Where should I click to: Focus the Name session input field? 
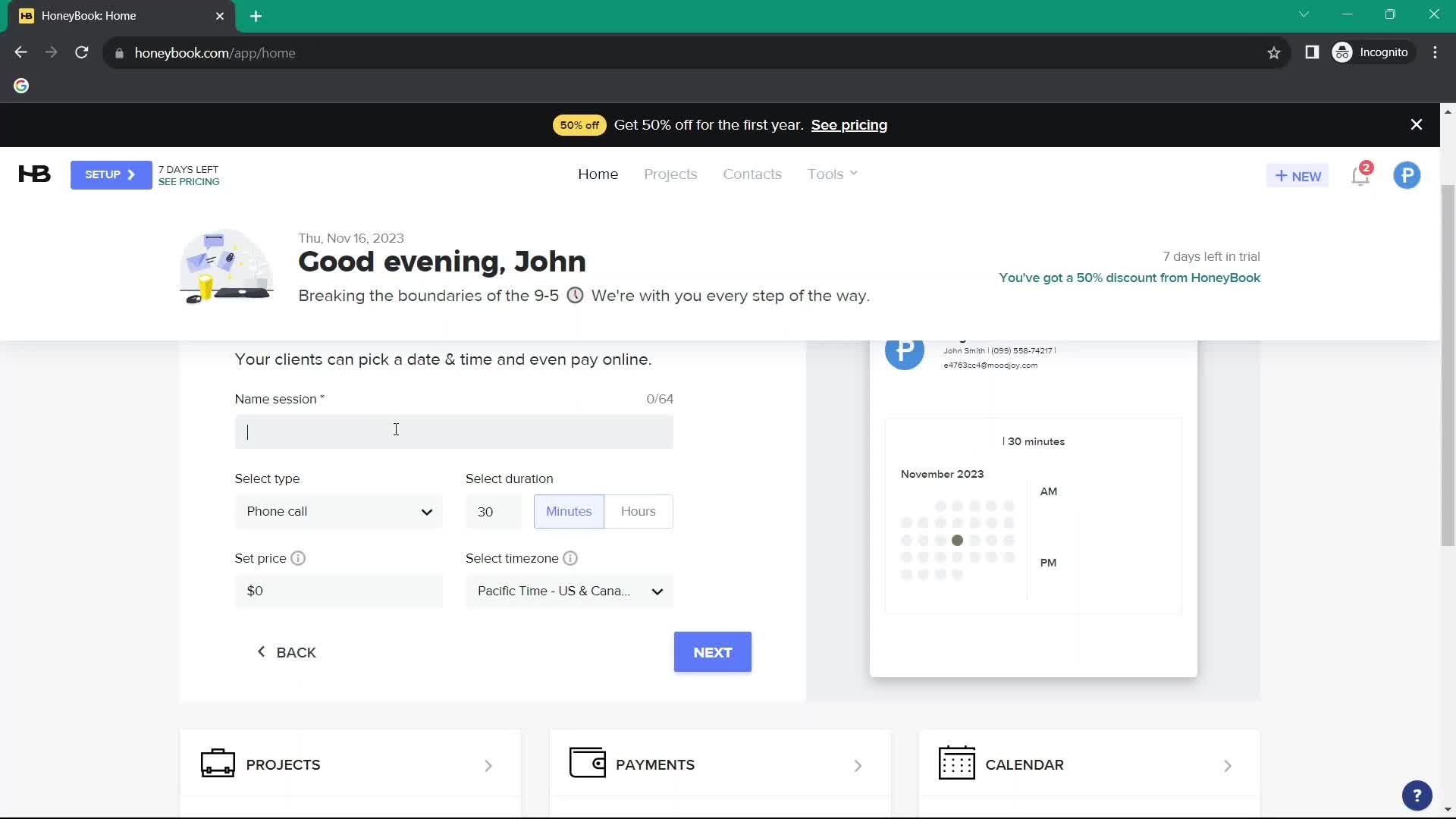(x=453, y=431)
